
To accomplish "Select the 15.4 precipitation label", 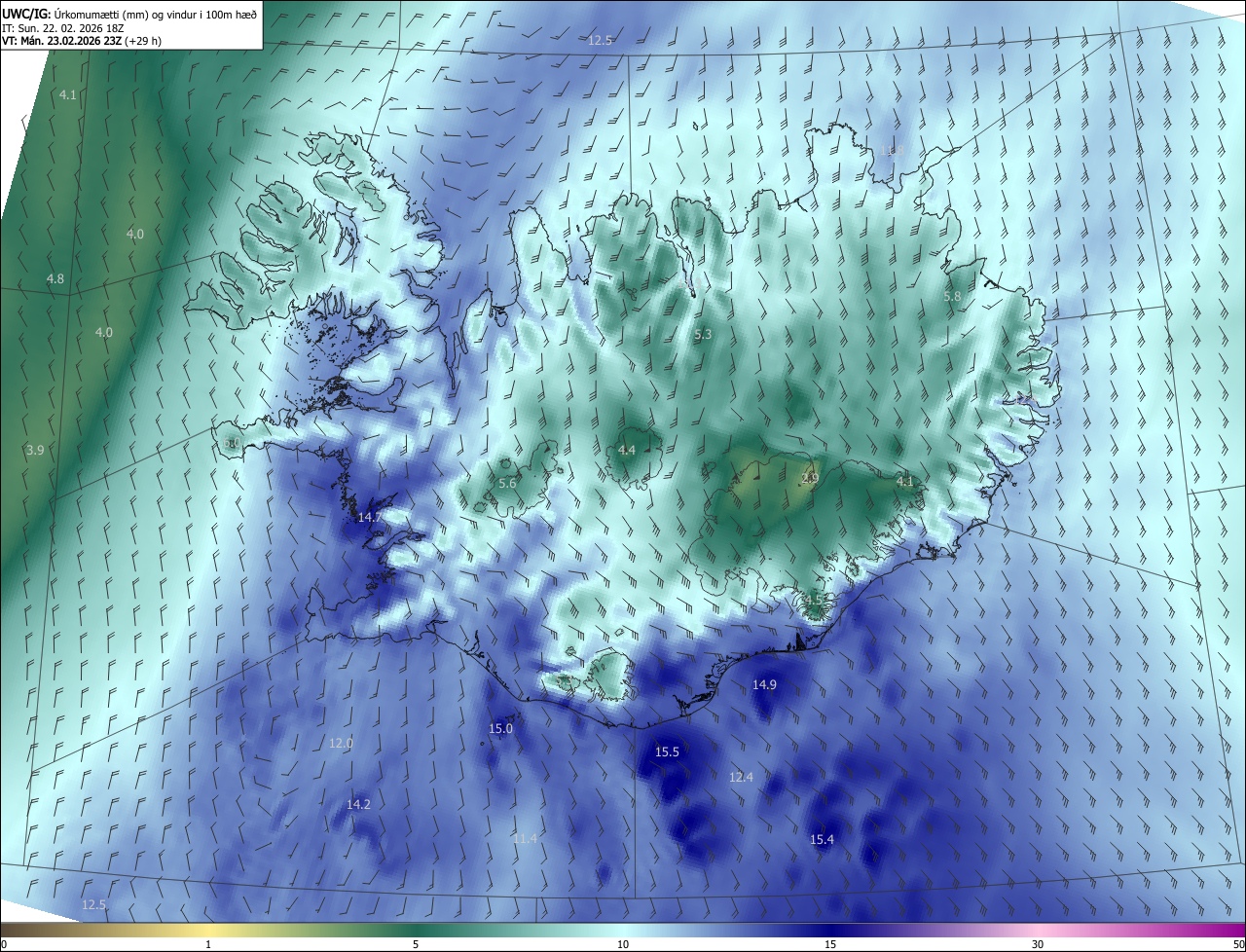I will point(823,840).
